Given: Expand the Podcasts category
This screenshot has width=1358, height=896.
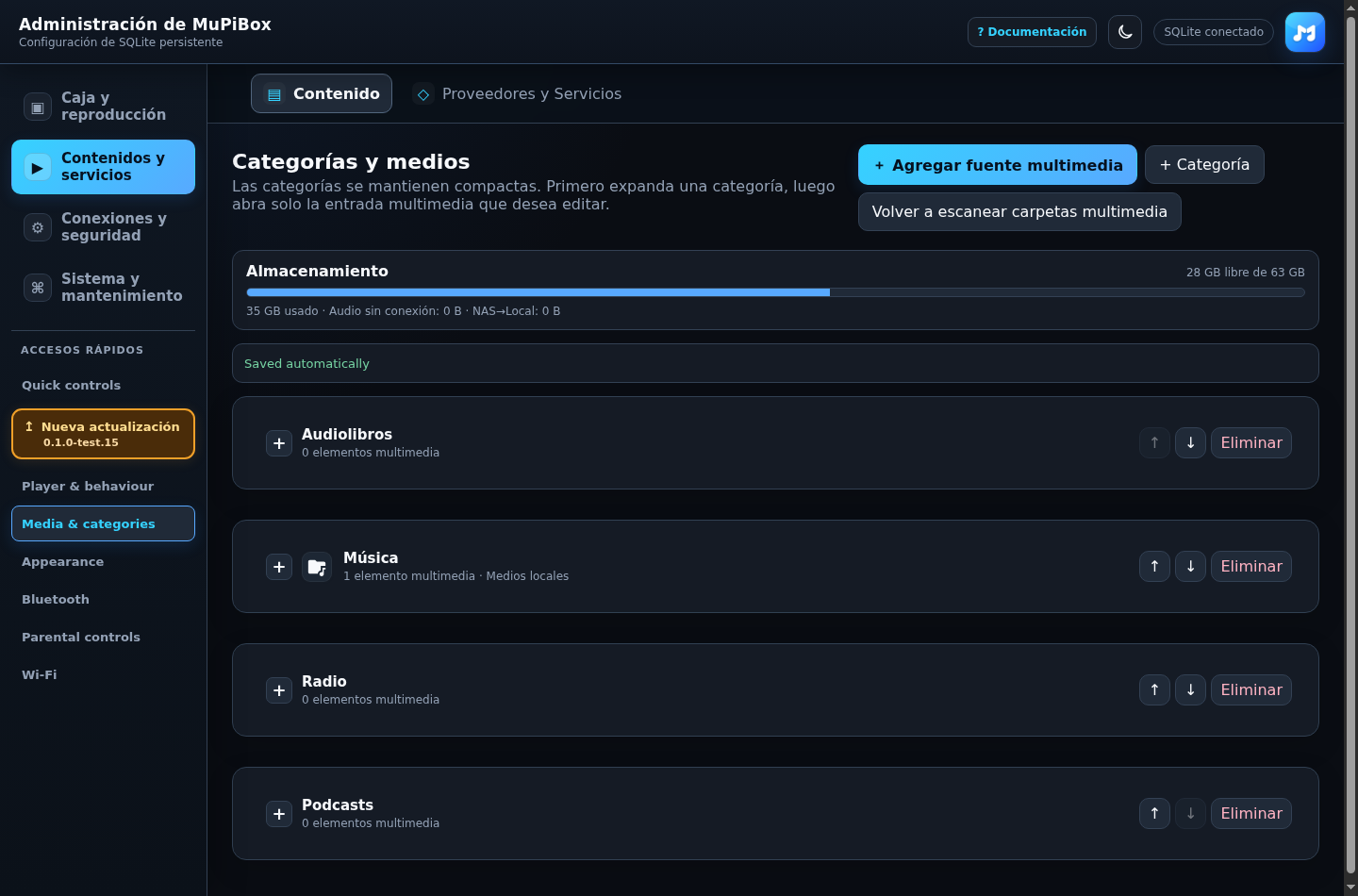Looking at the screenshot, I should 279,814.
